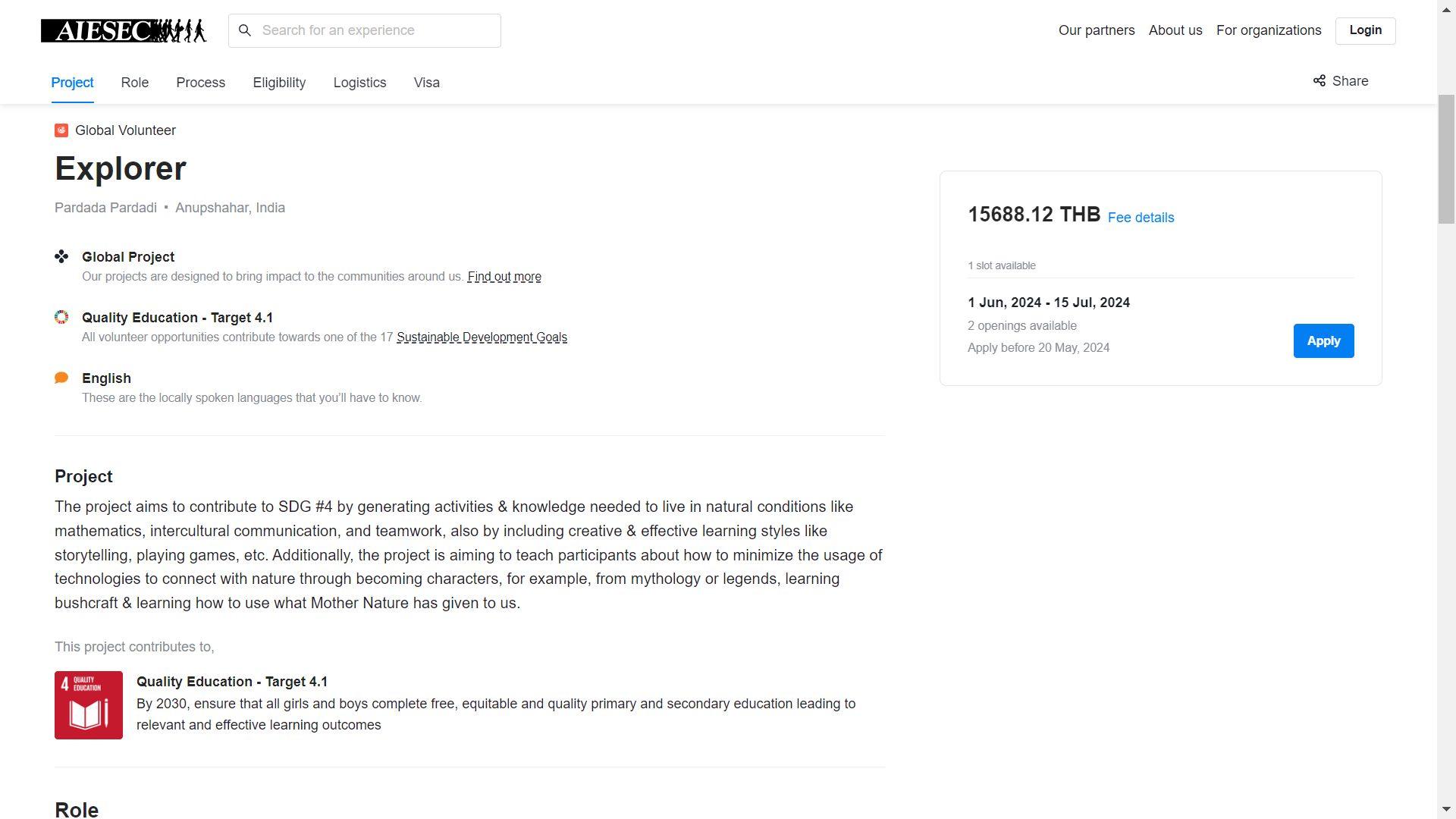Click the orange language speech bubble icon
This screenshot has width=1456, height=819.
click(x=61, y=378)
